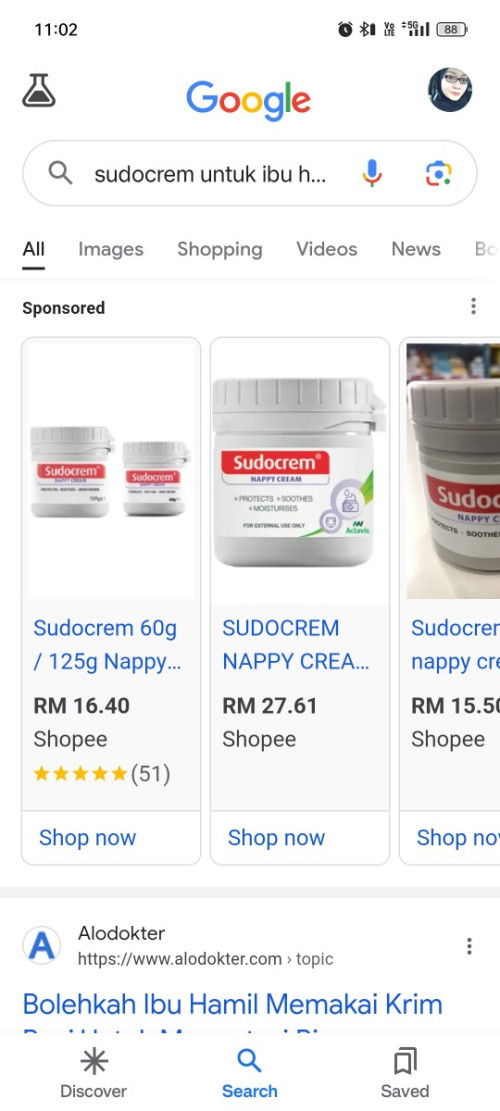The width and height of the screenshot is (500, 1111).
Task: Switch to the Shopping tab
Action: click(220, 249)
